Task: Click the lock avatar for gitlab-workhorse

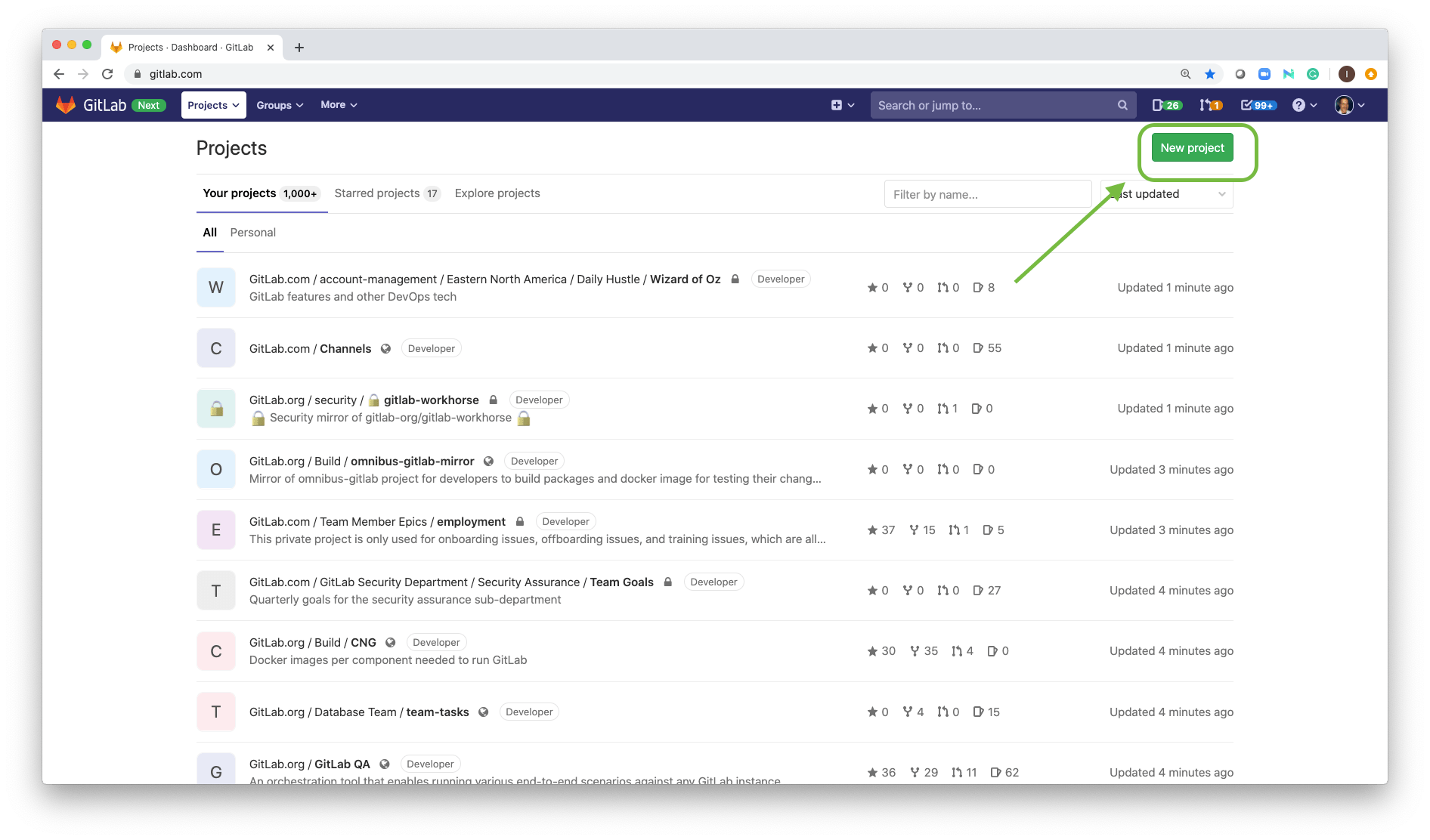Action: [216, 409]
